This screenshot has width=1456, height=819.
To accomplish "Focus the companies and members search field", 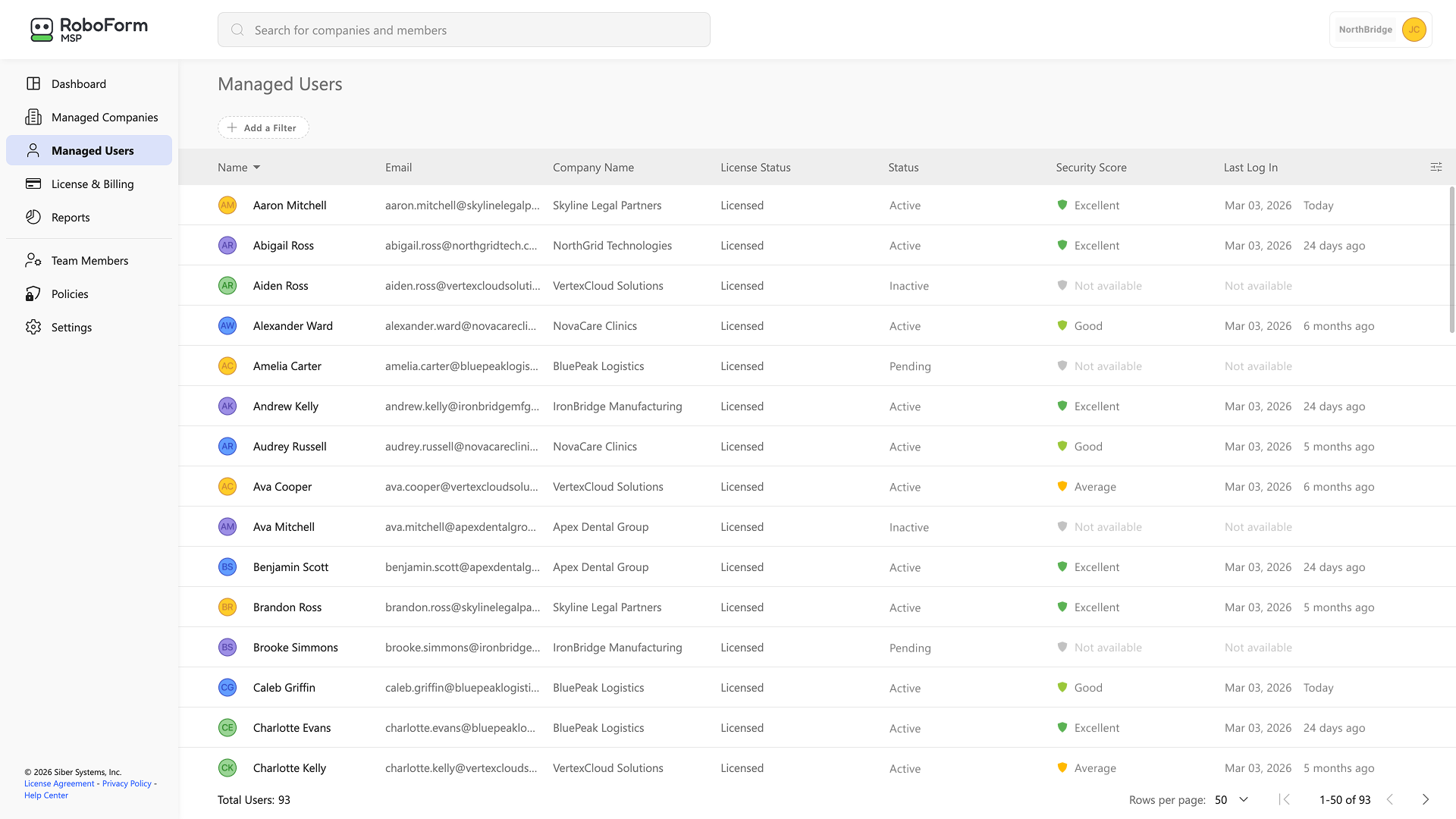I will click(463, 30).
